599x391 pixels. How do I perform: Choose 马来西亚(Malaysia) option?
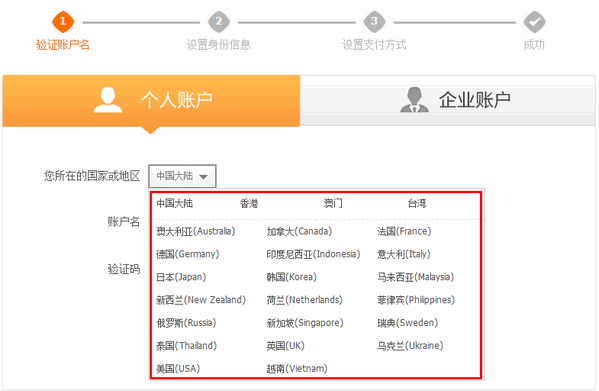tap(416, 277)
